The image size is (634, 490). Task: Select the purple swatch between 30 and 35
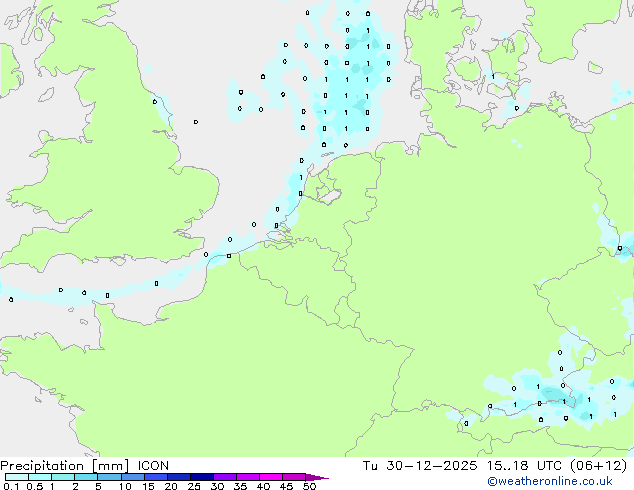pyautogui.click(x=225, y=477)
